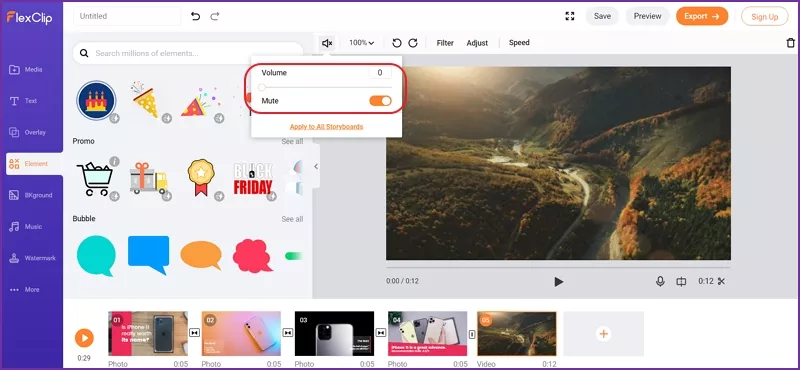Click transition between clips 04 and 05

pyautogui.click(x=472, y=334)
